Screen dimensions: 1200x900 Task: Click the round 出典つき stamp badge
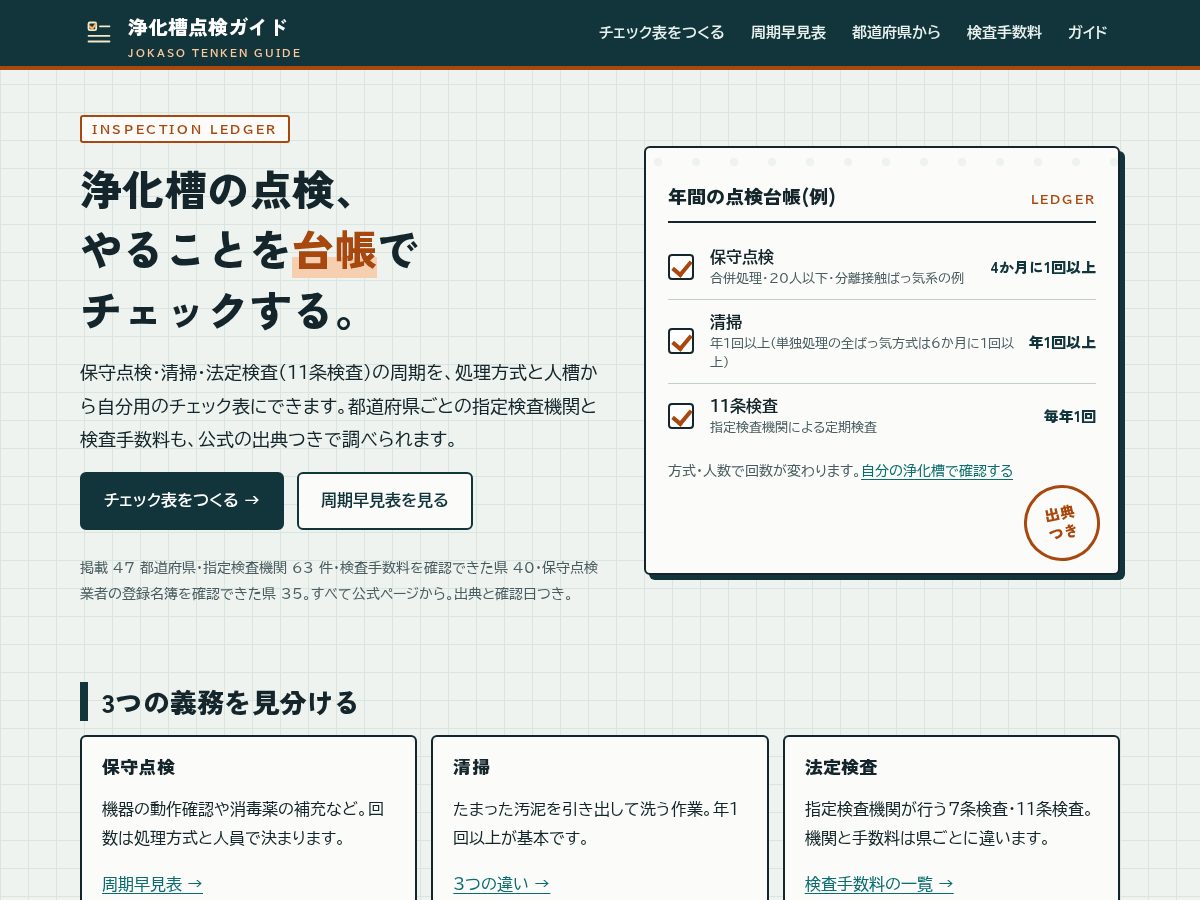tap(1062, 523)
